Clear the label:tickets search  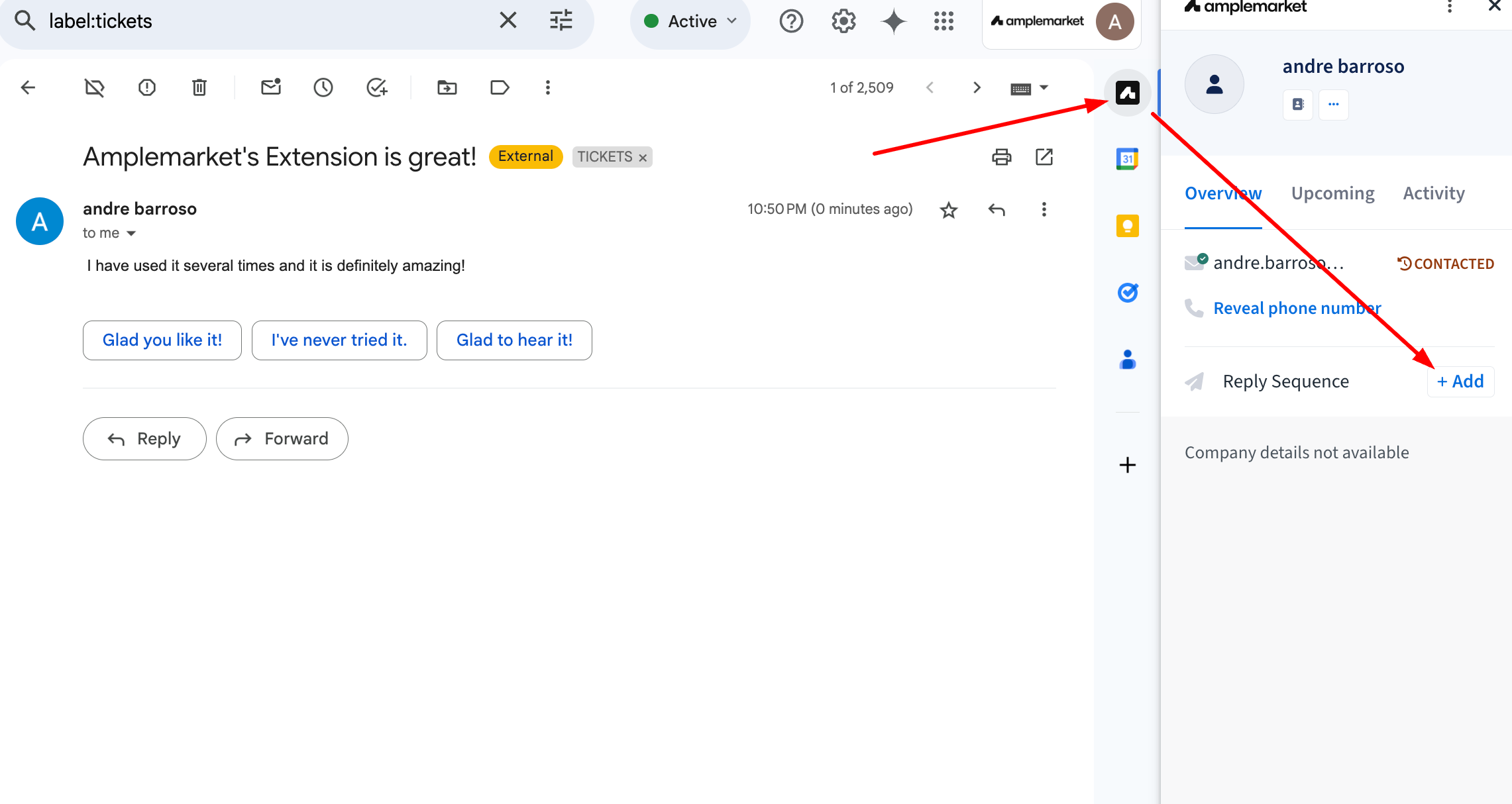[x=508, y=21]
